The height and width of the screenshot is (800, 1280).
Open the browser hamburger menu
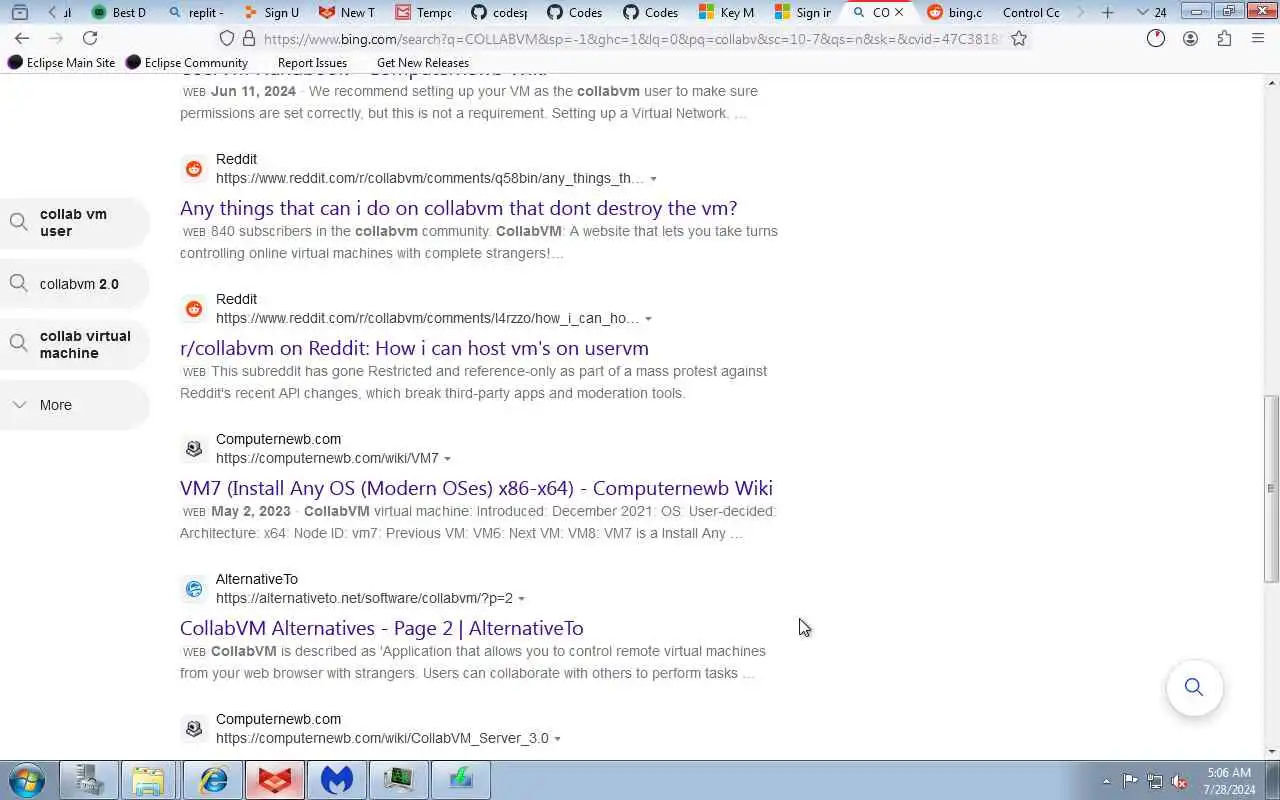tap(1258, 38)
